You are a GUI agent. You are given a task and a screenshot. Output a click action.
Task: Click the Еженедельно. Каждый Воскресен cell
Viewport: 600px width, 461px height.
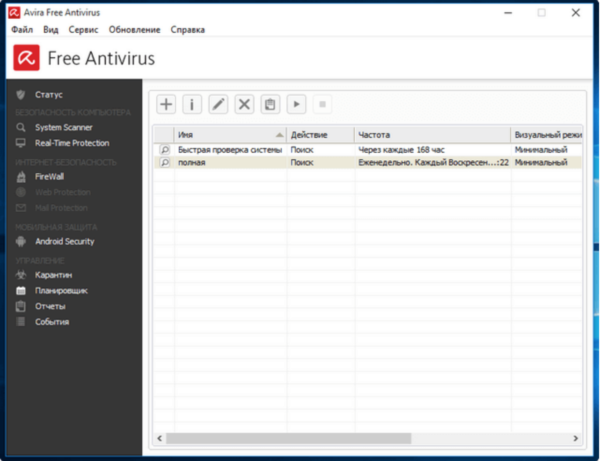[x=433, y=162]
